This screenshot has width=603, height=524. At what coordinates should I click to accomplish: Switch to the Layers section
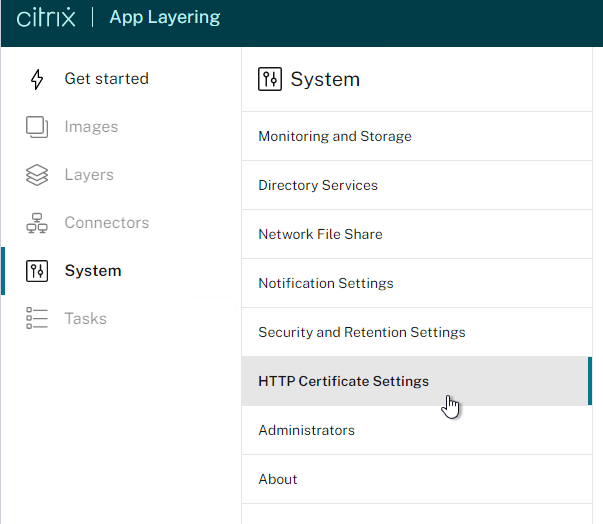pyautogui.click(x=89, y=175)
